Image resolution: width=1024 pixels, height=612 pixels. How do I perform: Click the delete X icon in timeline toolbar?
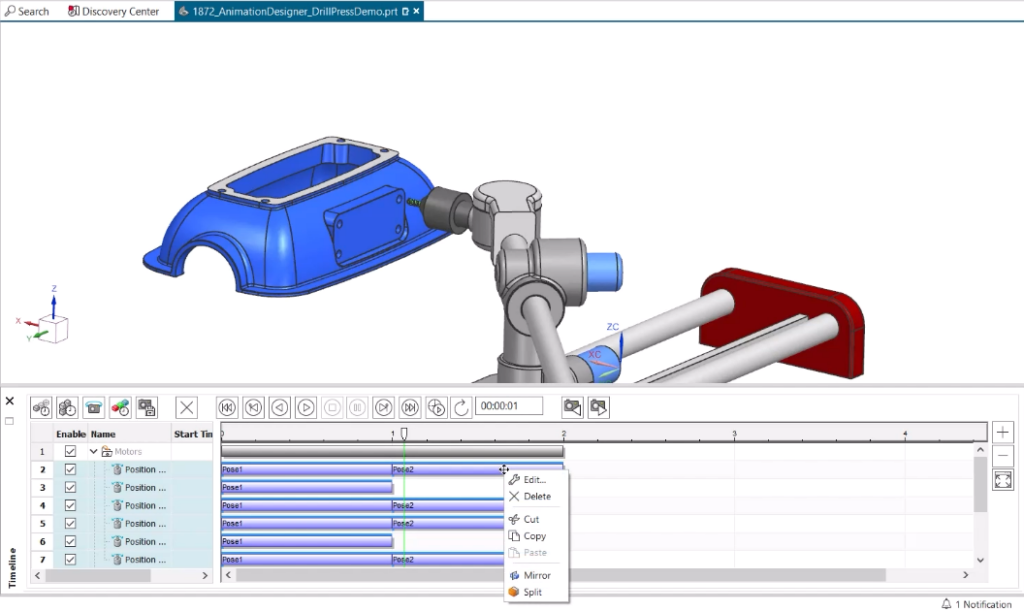click(187, 407)
